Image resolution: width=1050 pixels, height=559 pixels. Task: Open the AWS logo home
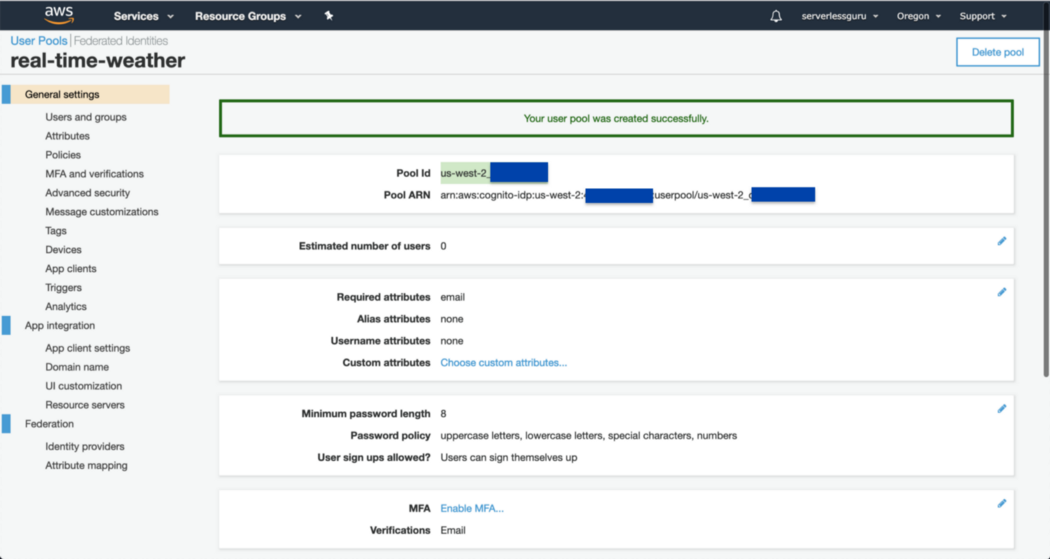tap(59, 15)
